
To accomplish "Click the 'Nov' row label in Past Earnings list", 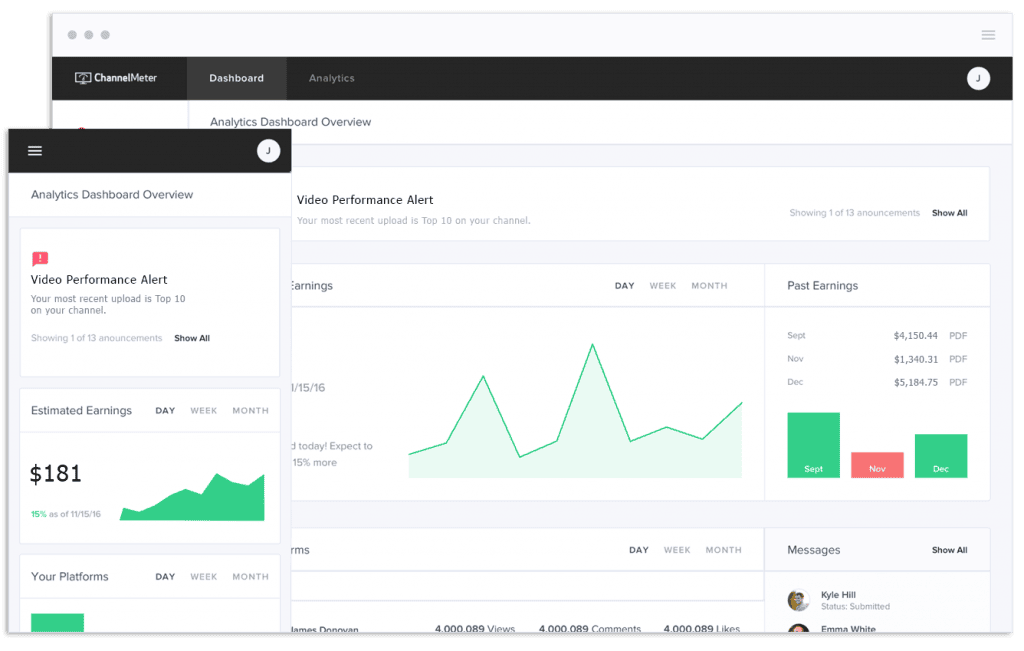I will (x=795, y=358).
